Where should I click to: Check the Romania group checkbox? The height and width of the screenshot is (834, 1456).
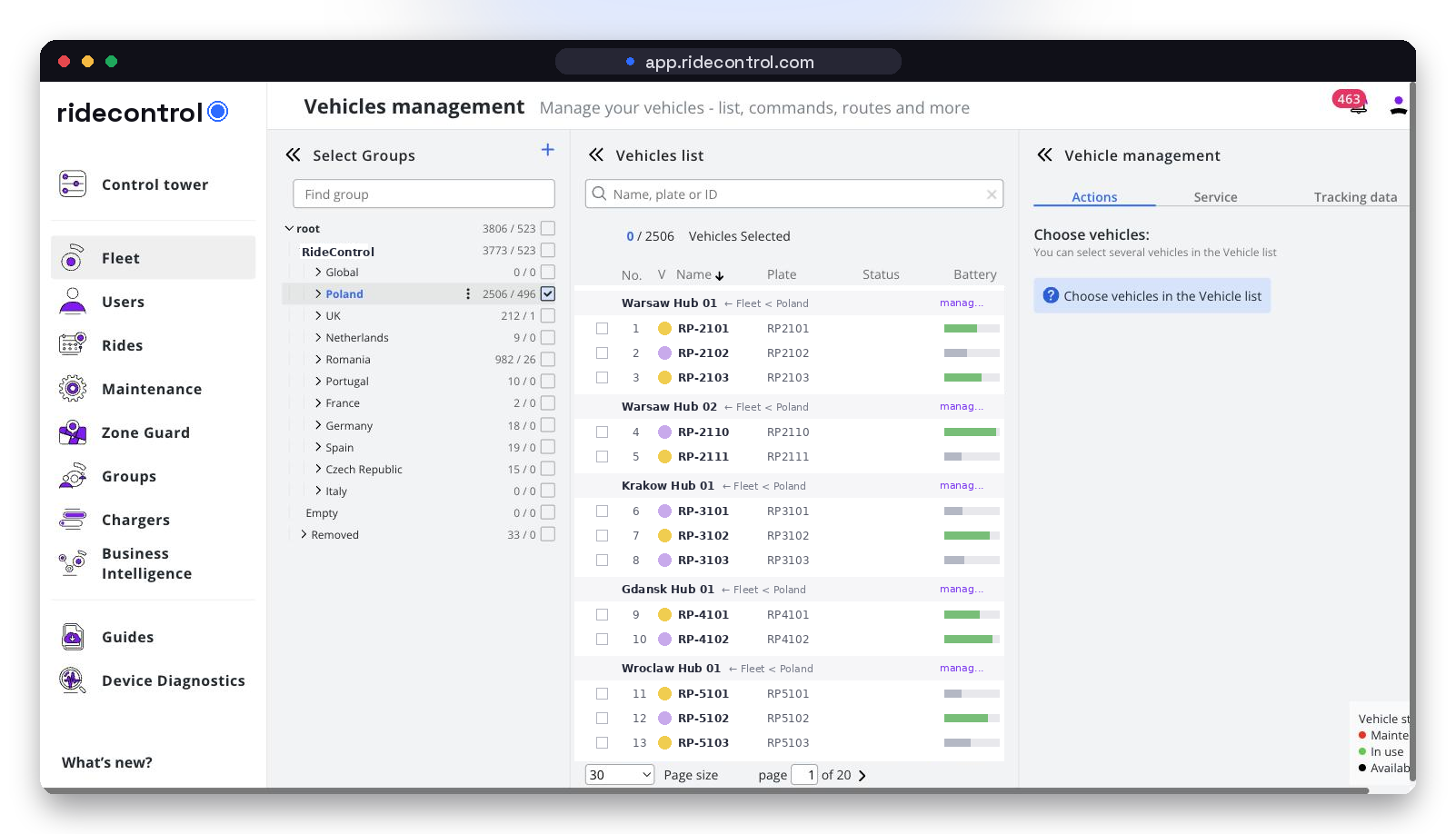(547, 359)
